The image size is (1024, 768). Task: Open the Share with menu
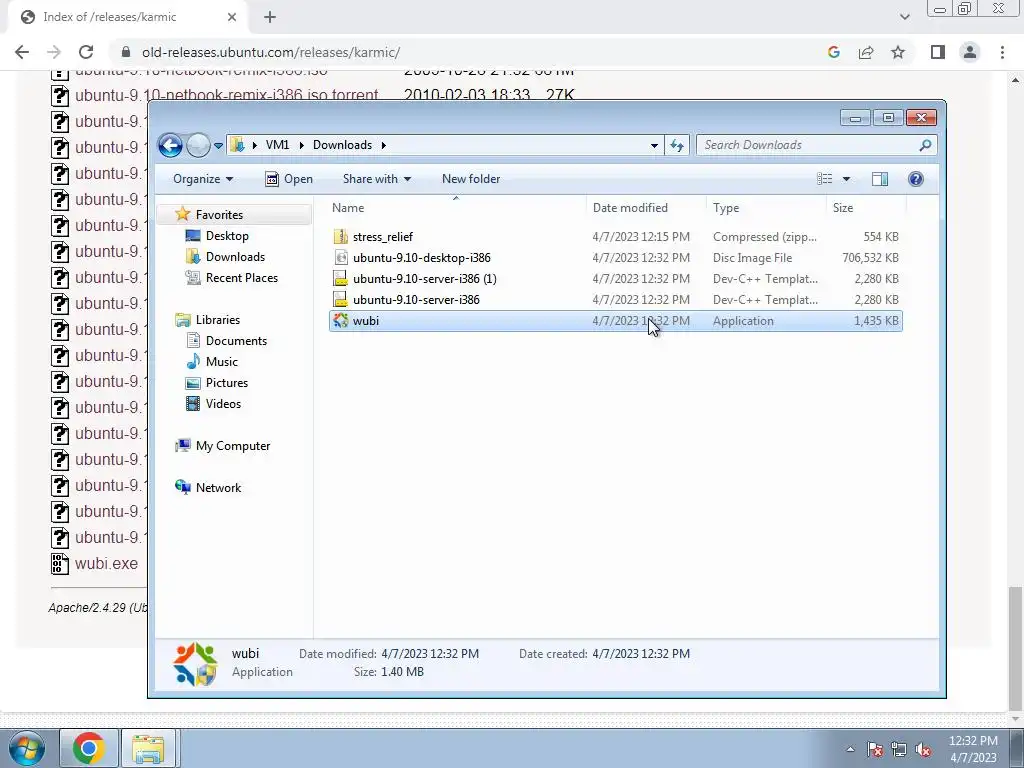tap(377, 179)
